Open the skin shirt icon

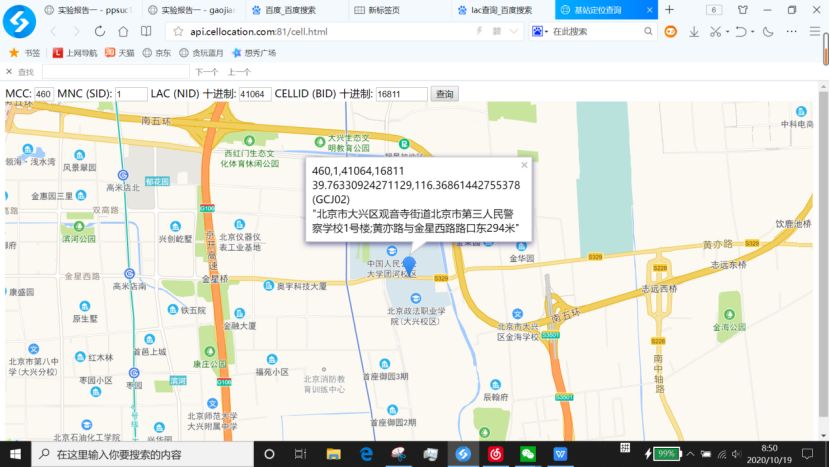(x=743, y=10)
